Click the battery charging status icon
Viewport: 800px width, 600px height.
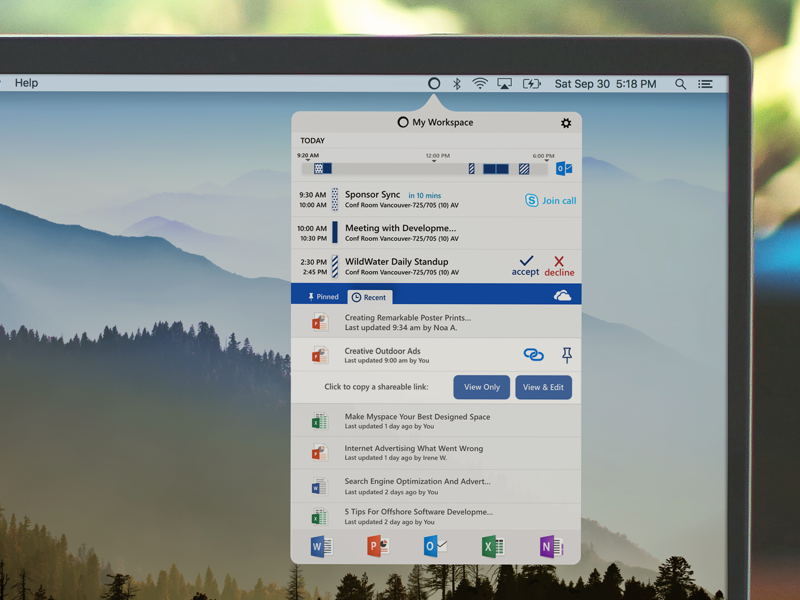[531, 84]
